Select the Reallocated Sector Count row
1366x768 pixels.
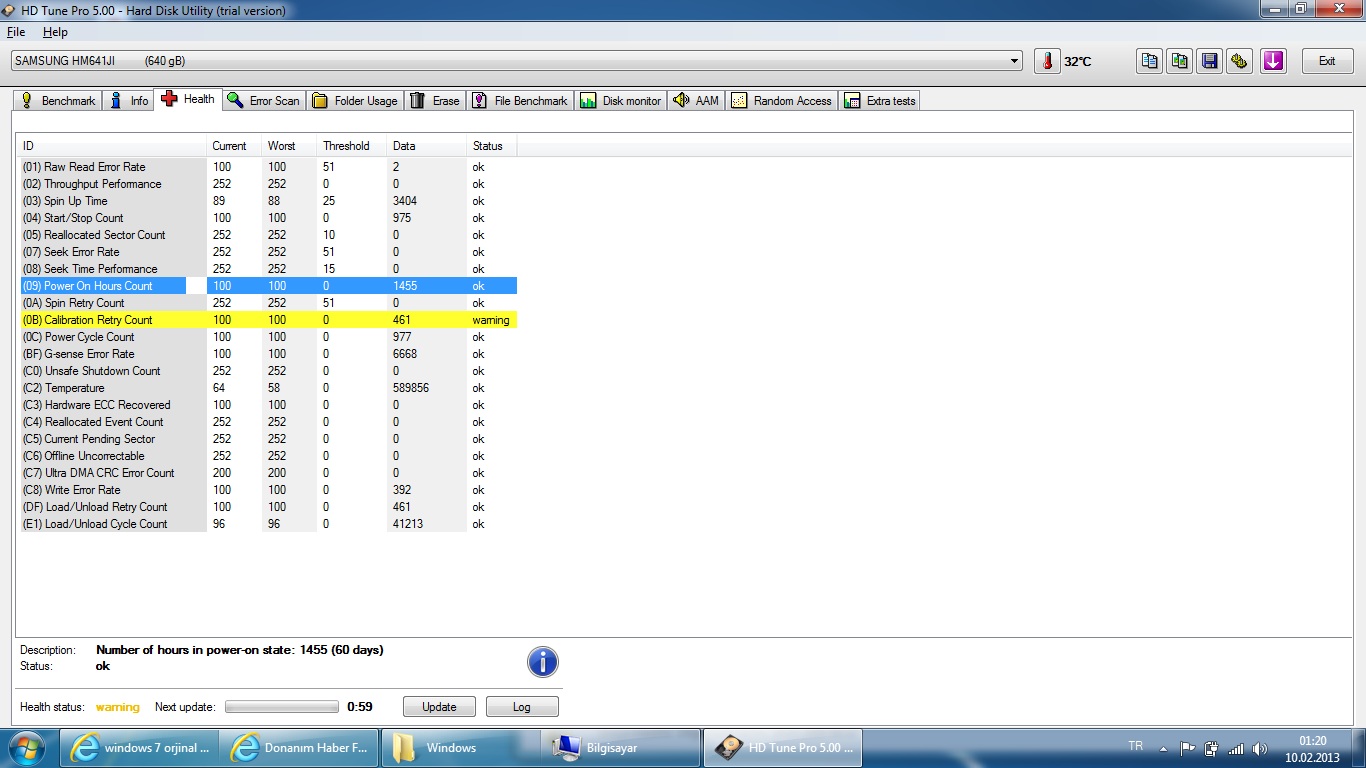tap(268, 235)
